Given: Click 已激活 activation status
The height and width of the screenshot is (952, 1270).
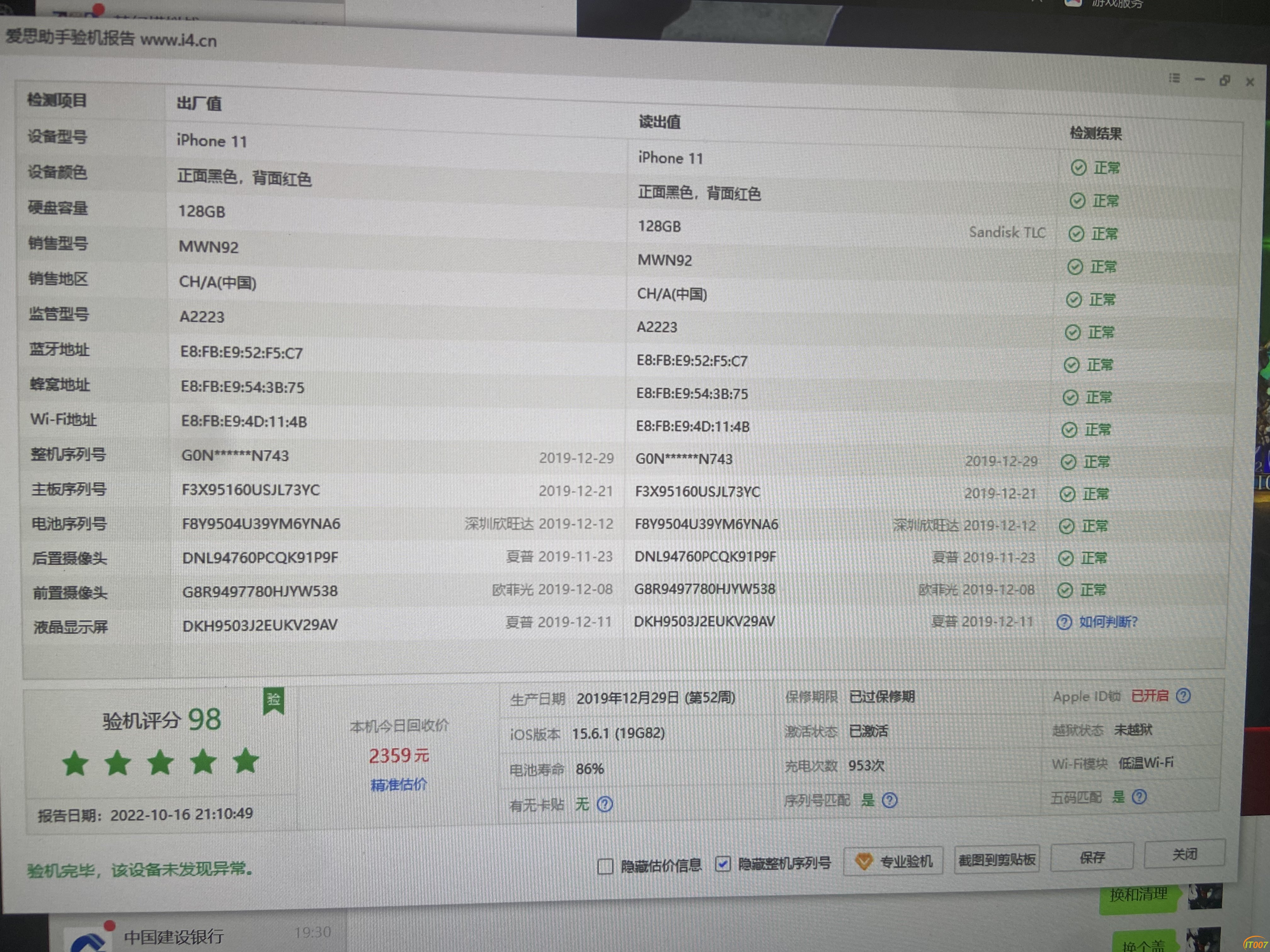Looking at the screenshot, I should click(868, 731).
